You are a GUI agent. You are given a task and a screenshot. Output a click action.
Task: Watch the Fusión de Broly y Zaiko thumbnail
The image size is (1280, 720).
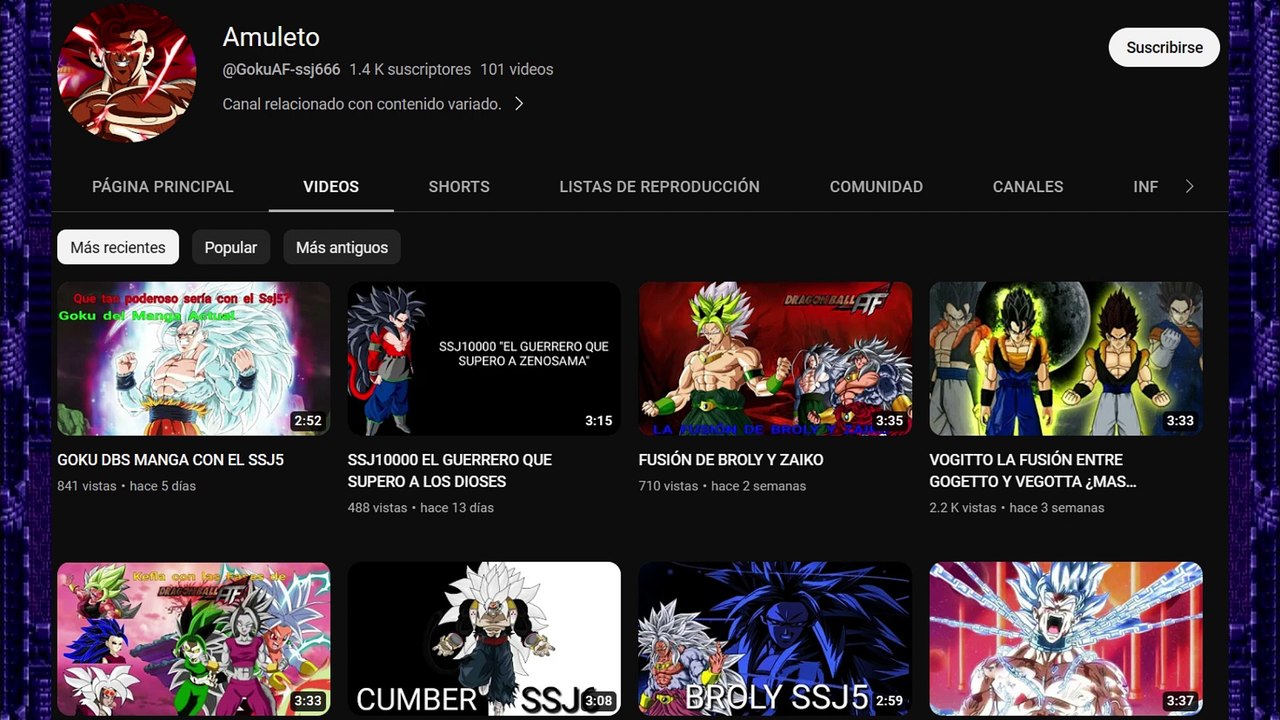coord(775,359)
